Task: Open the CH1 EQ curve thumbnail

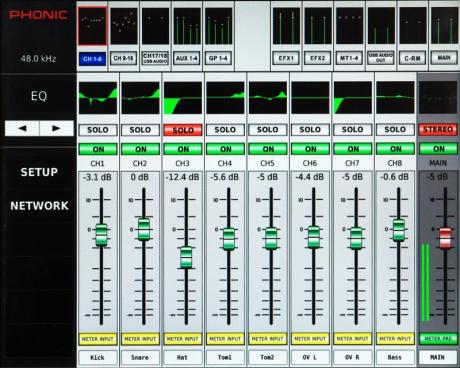Action: (x=98, y=98)
